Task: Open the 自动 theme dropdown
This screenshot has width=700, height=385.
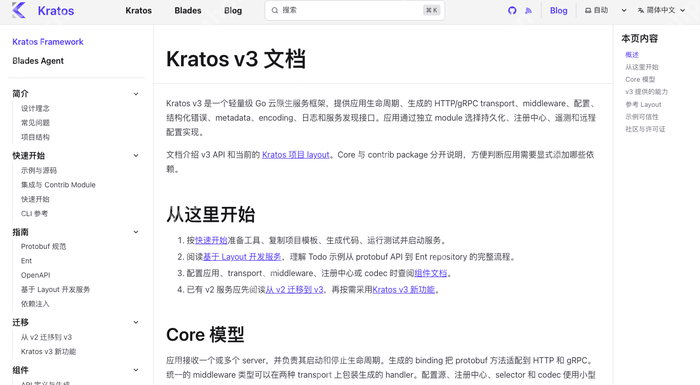Action: tap(606, 10)
